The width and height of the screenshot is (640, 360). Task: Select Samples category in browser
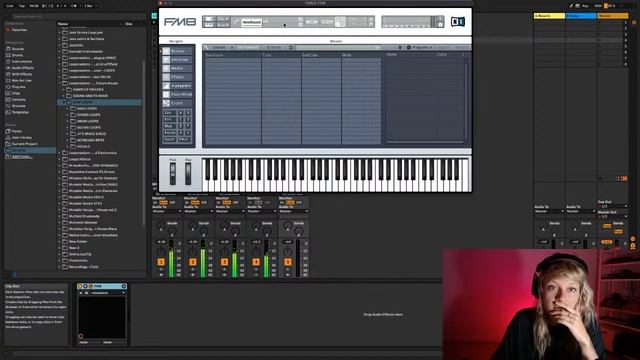16,100
